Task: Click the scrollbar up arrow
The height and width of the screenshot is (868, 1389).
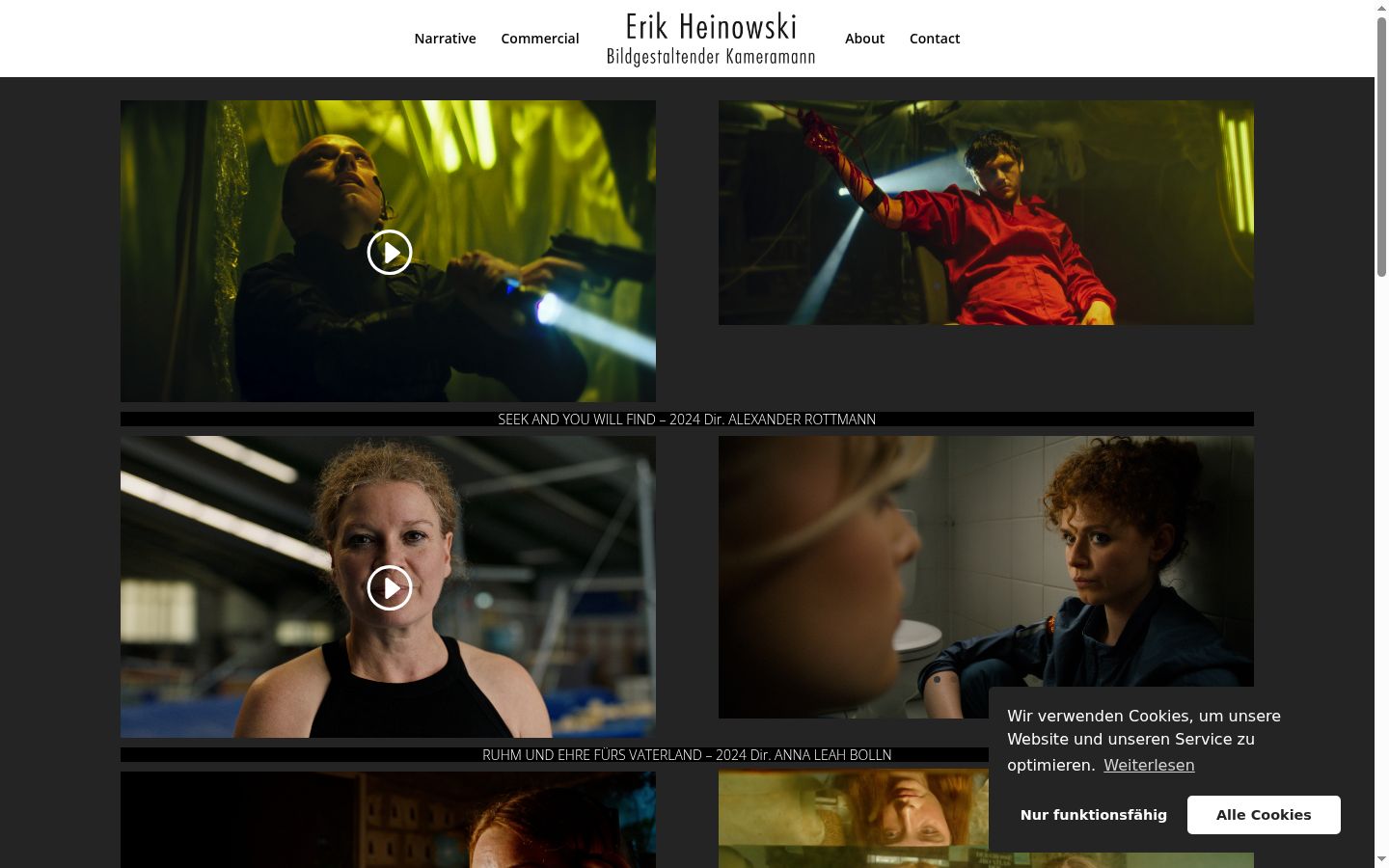Action: tap(1381, 8)
